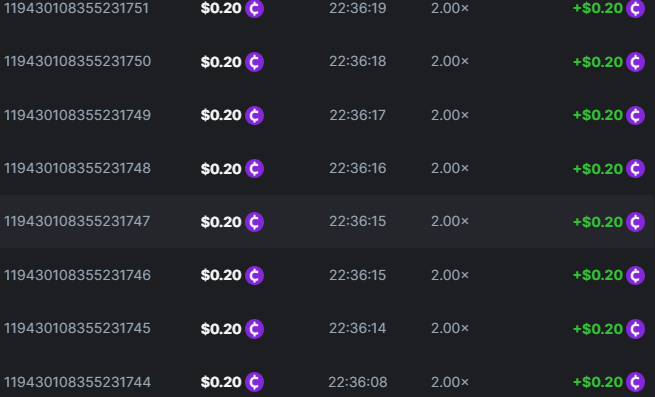This screenshot has height=397, width=655.
Task: Click coin icon beside bet amount at 22:36:16
Action: (254, 168)
